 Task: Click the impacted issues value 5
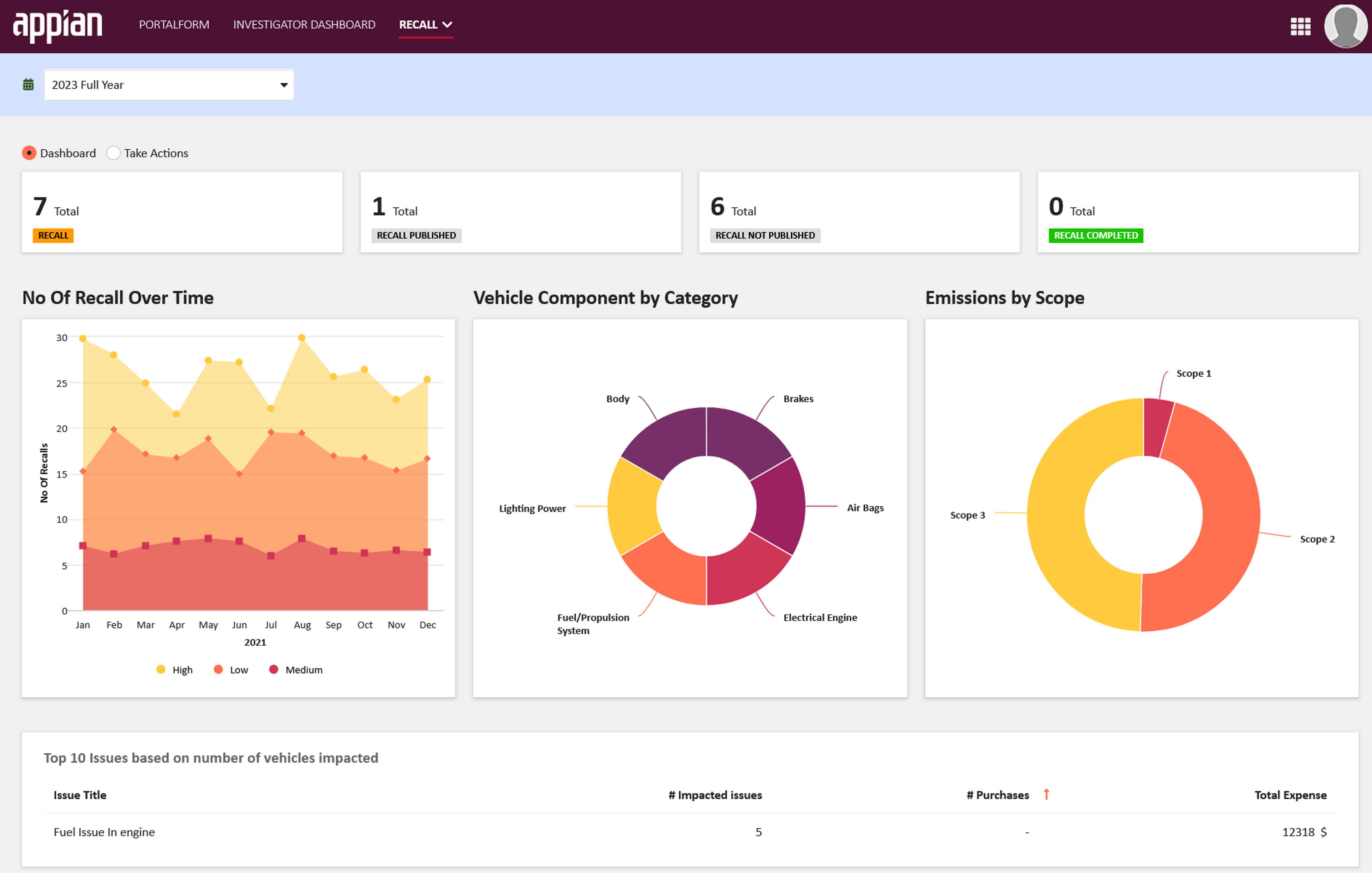coord(759,832)
